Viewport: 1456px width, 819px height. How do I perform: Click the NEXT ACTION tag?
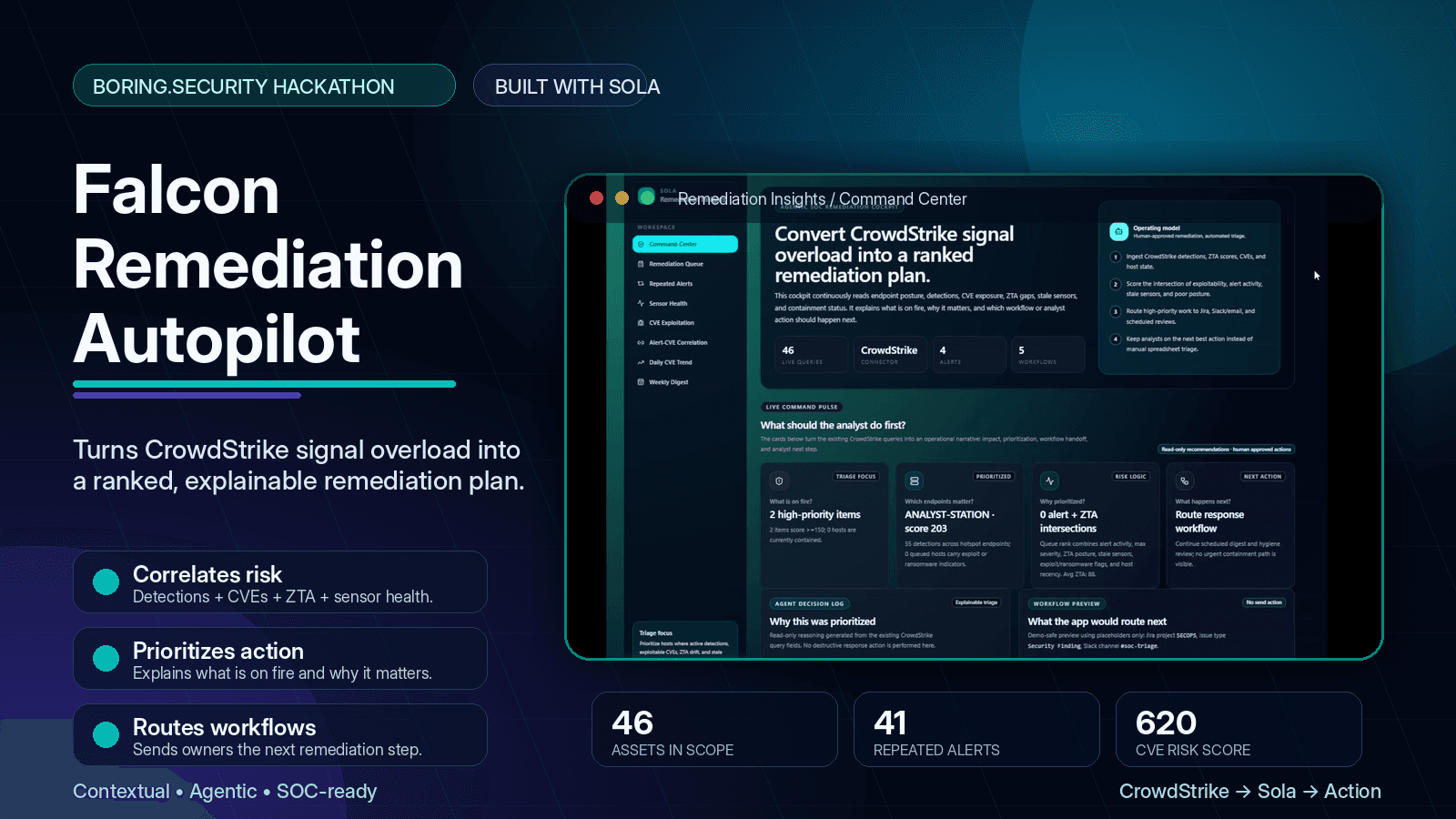coord(1262,477)
